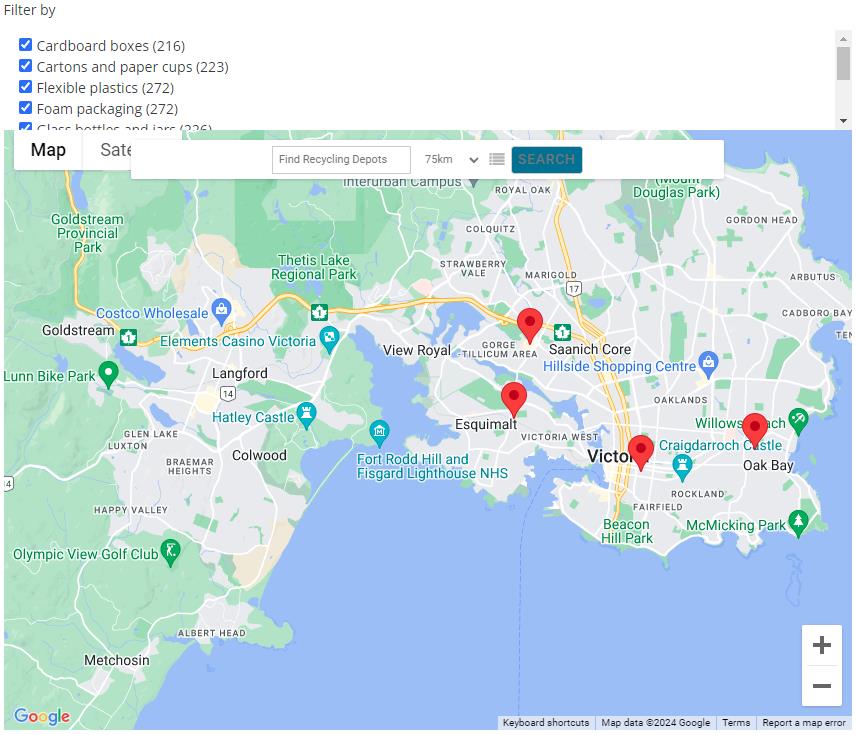Click Trans-Canada shield near Thetis Lake
Screen dimensions: 856x735
(x=319, y=313)
